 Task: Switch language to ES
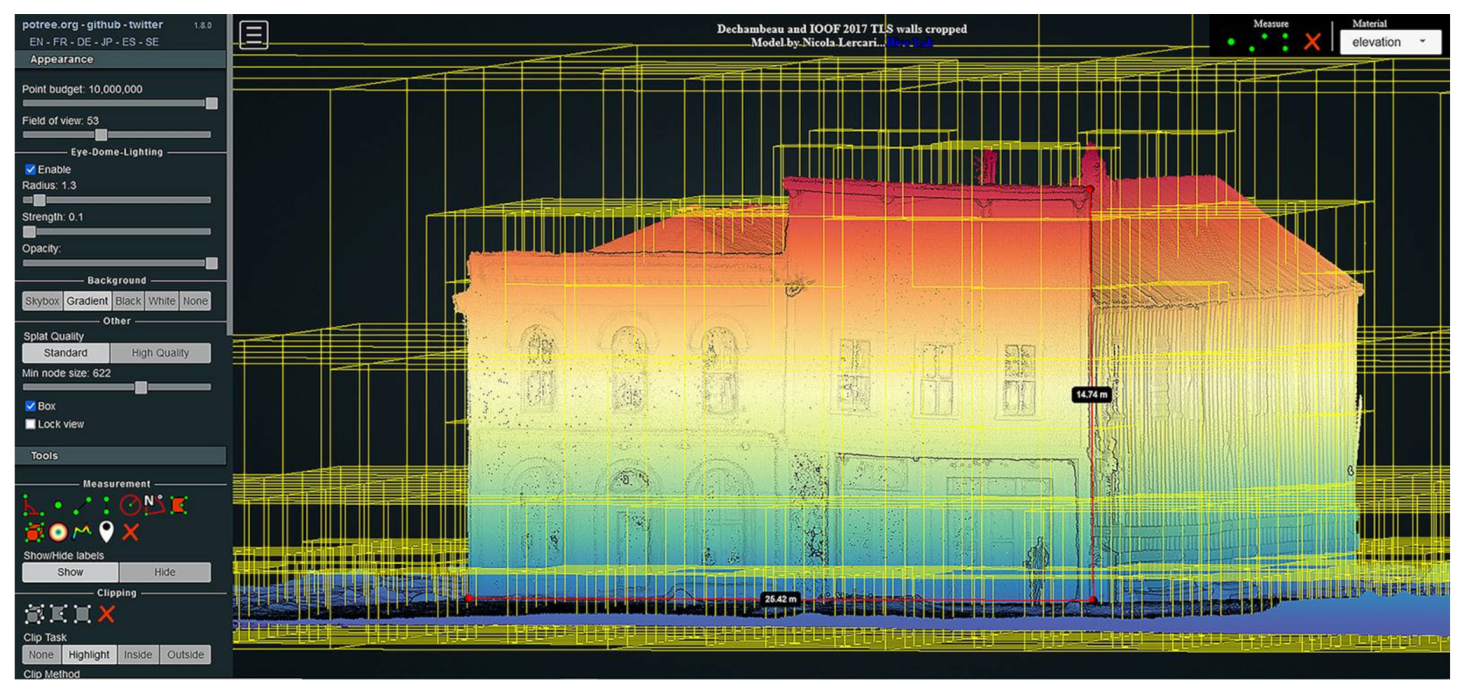131,42
